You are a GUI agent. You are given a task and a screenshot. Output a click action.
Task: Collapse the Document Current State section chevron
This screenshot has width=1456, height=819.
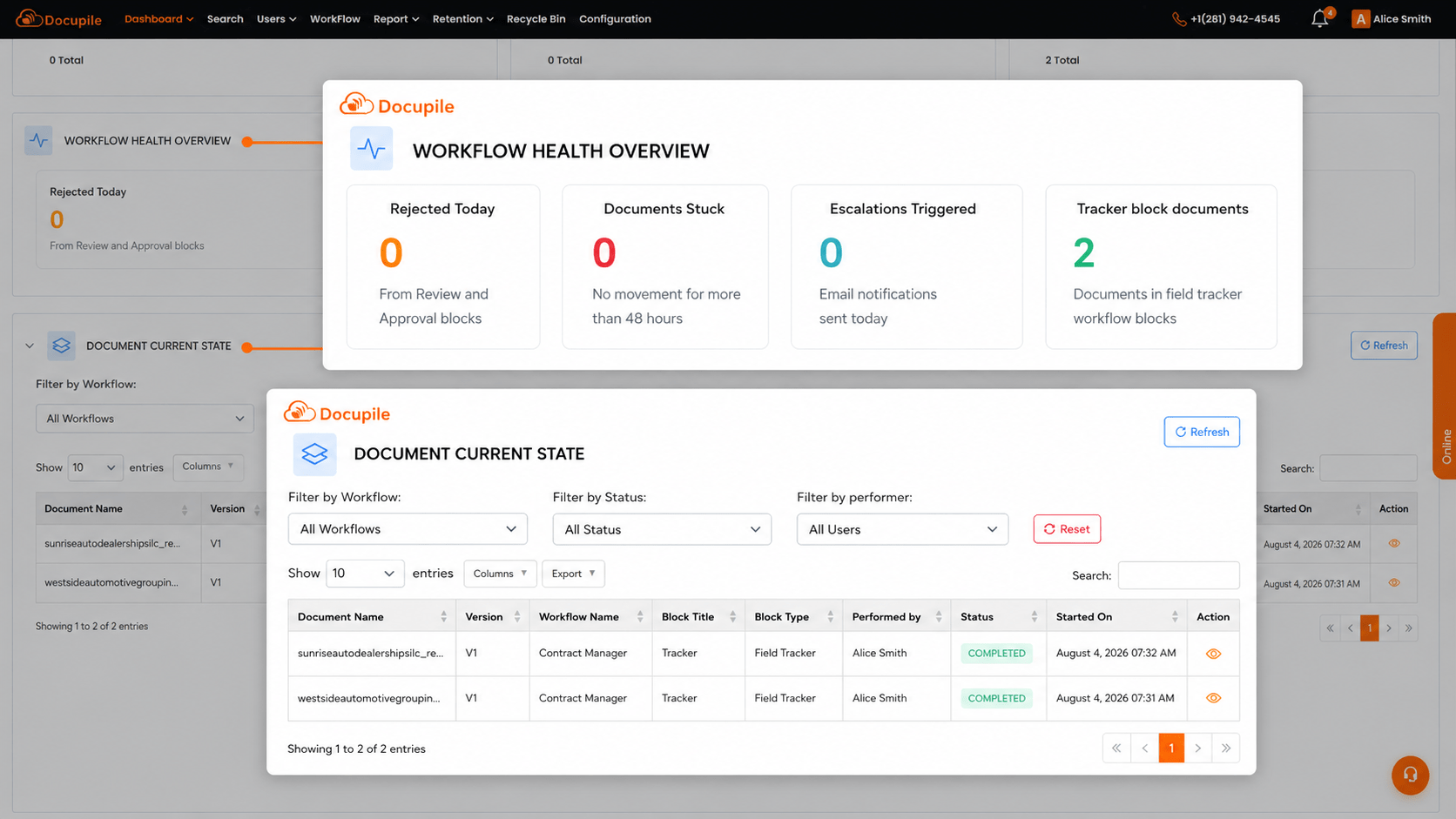click(x=30, y=346)
